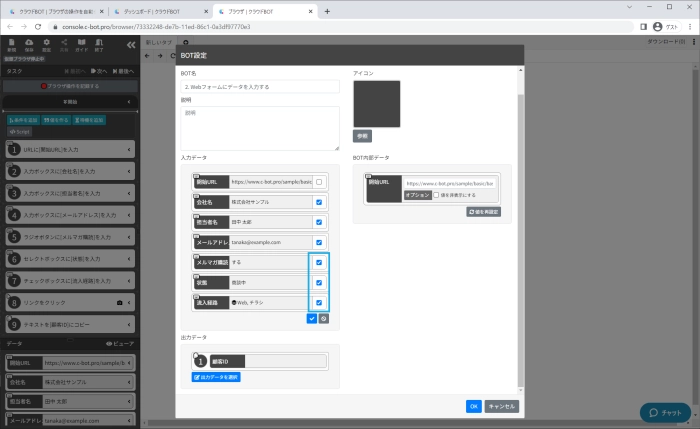This screenshot has height=429, width=700.
Task: Click the 保存 cloud icon in sidebar toolbar
Action: click(x=29, y=44)
